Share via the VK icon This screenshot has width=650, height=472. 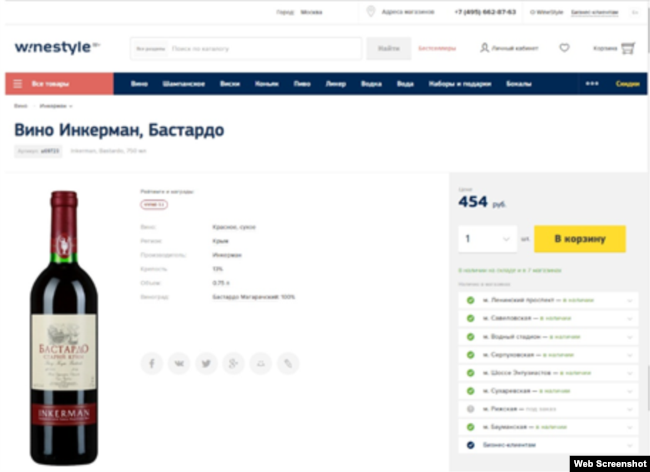[179, 363]
